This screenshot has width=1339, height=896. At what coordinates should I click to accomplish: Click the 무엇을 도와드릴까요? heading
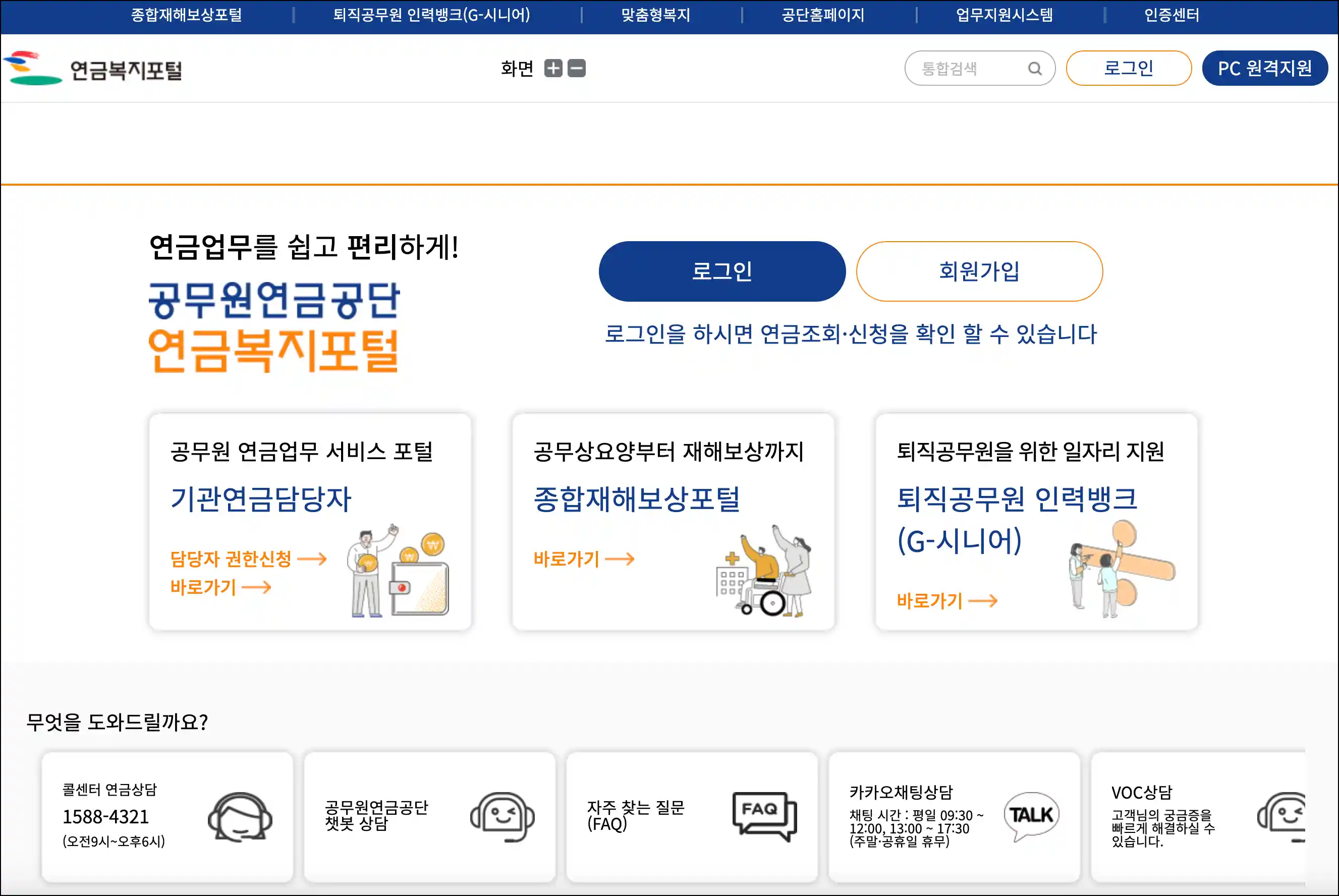tap(117, 722)
